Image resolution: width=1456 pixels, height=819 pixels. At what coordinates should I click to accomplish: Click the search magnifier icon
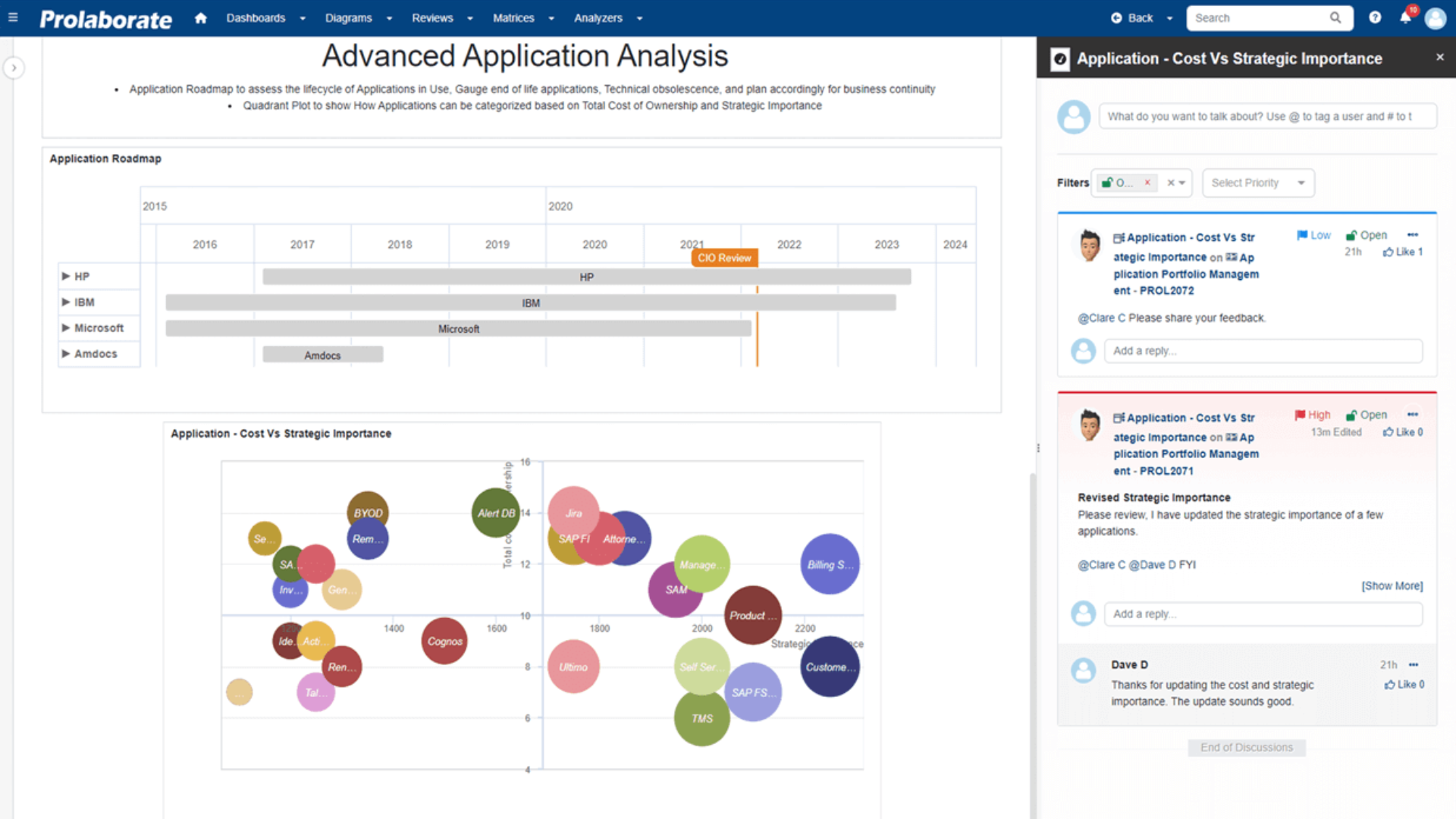(x=1335, y=17)
